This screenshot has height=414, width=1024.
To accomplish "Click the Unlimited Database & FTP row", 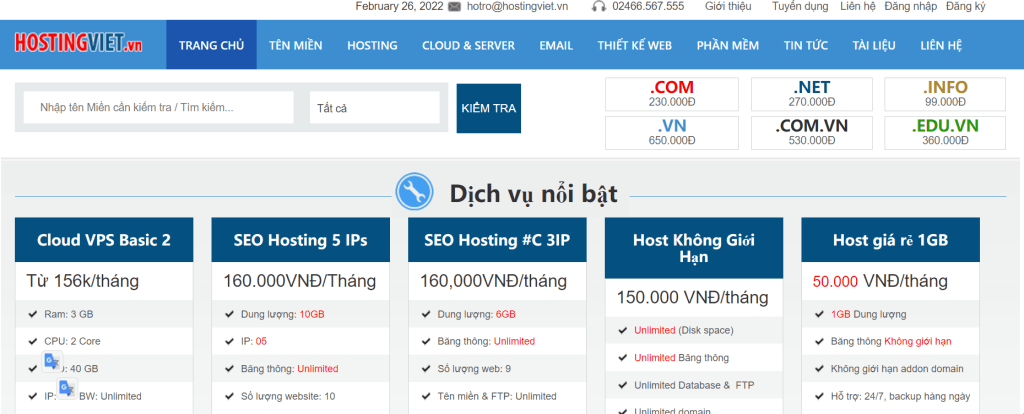I will [694, 385].
